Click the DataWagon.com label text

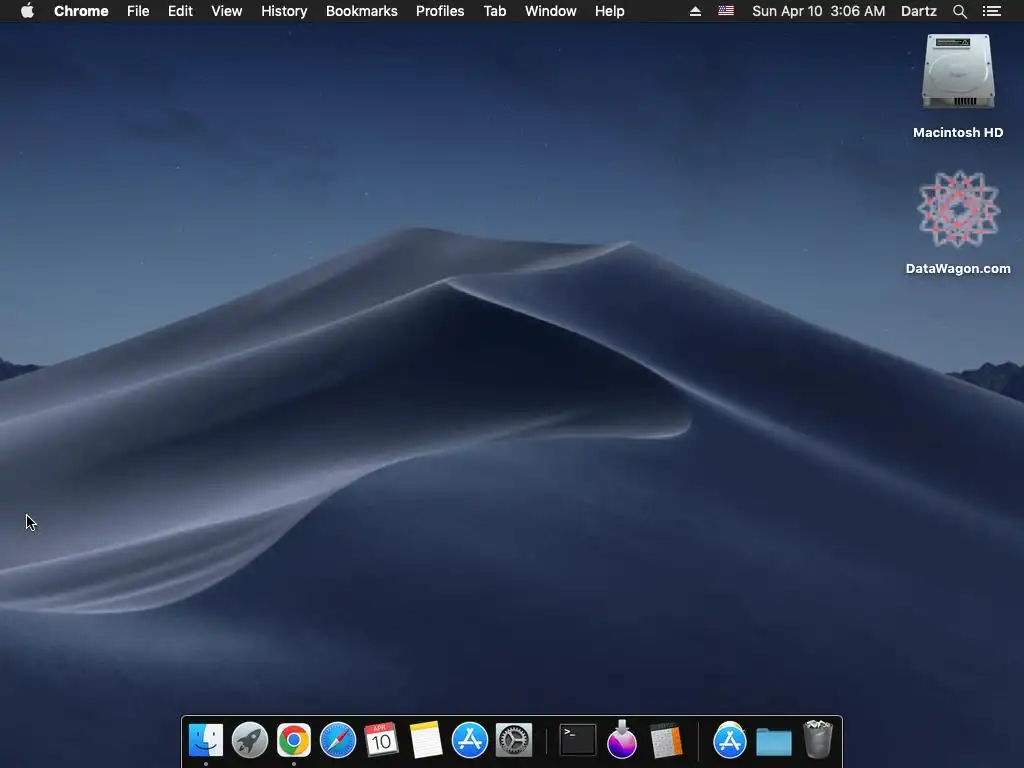(958, 268)
